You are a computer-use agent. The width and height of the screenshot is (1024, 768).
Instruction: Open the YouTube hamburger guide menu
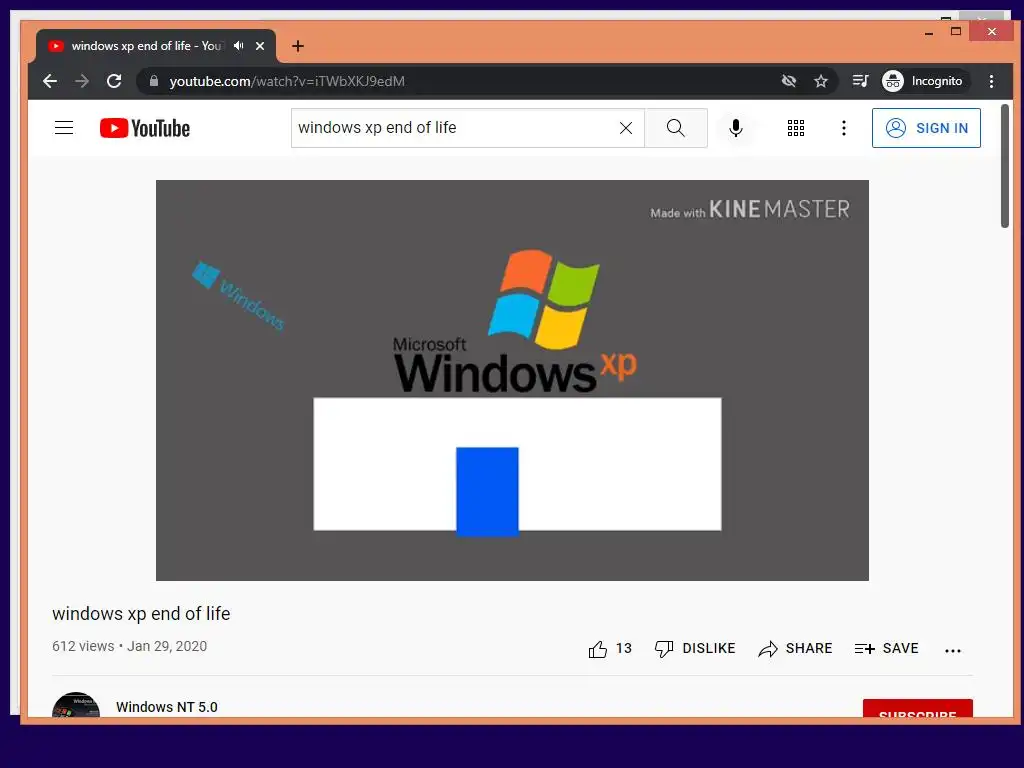click(x=64, y=127)
